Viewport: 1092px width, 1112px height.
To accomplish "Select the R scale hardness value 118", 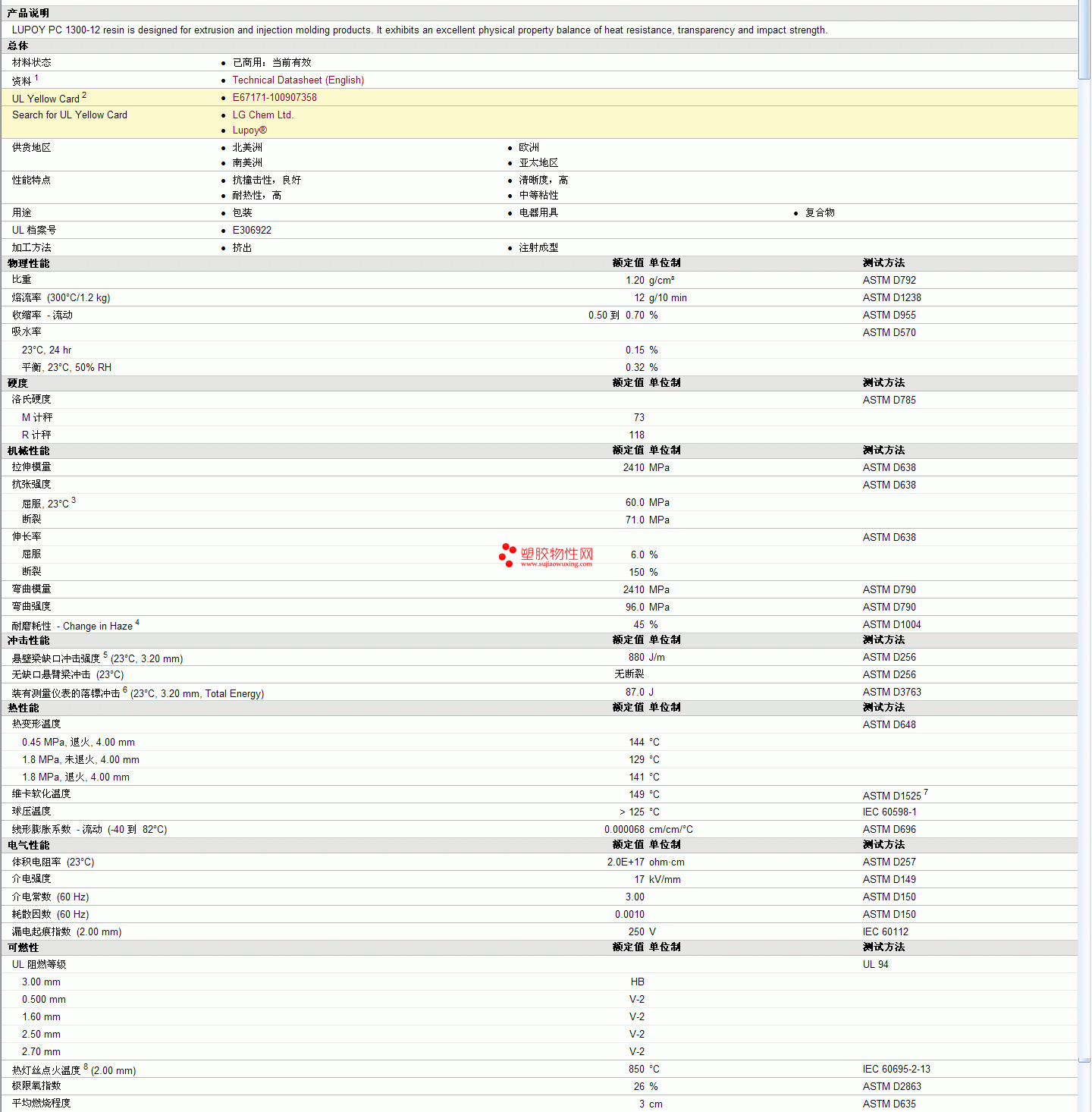I will click(x=636, y=435).
